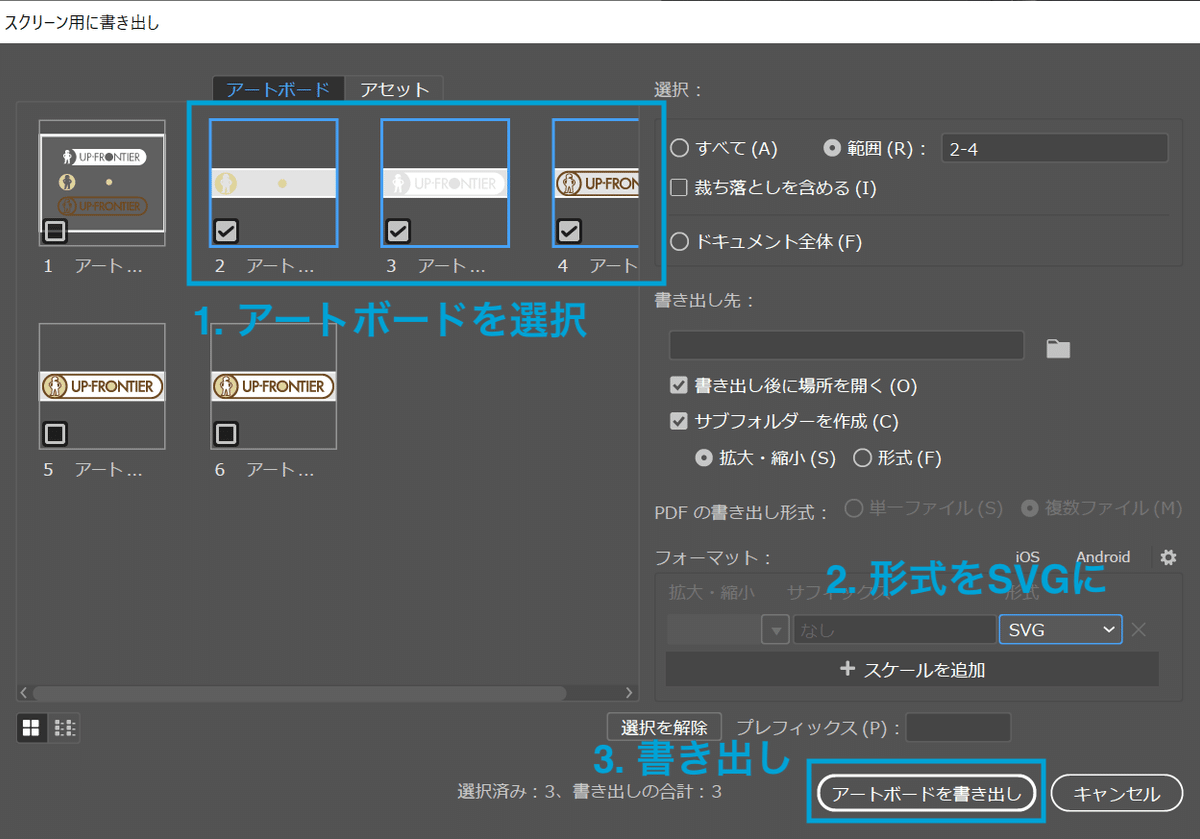
Task: Uncheck artboard 2 checkbox
Action: pyautogui.click(x=227, y=232)
